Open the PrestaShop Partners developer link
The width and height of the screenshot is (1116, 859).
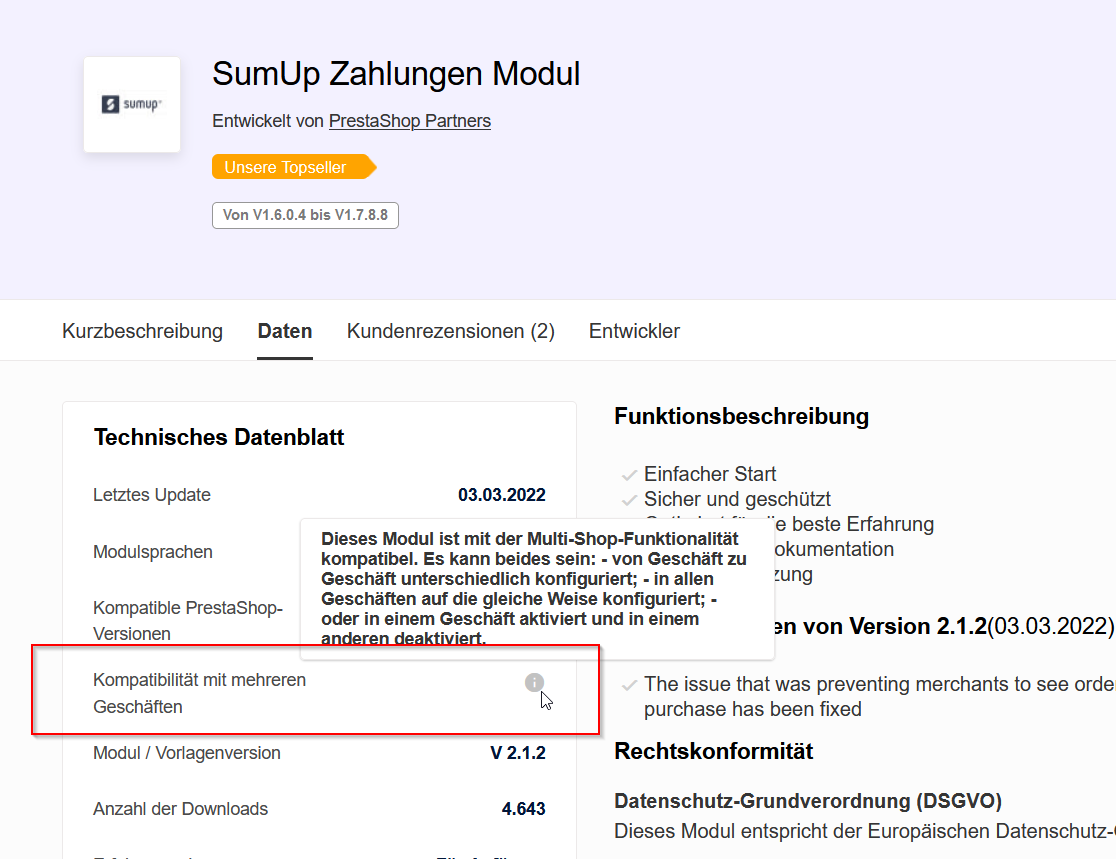(409, 121)
